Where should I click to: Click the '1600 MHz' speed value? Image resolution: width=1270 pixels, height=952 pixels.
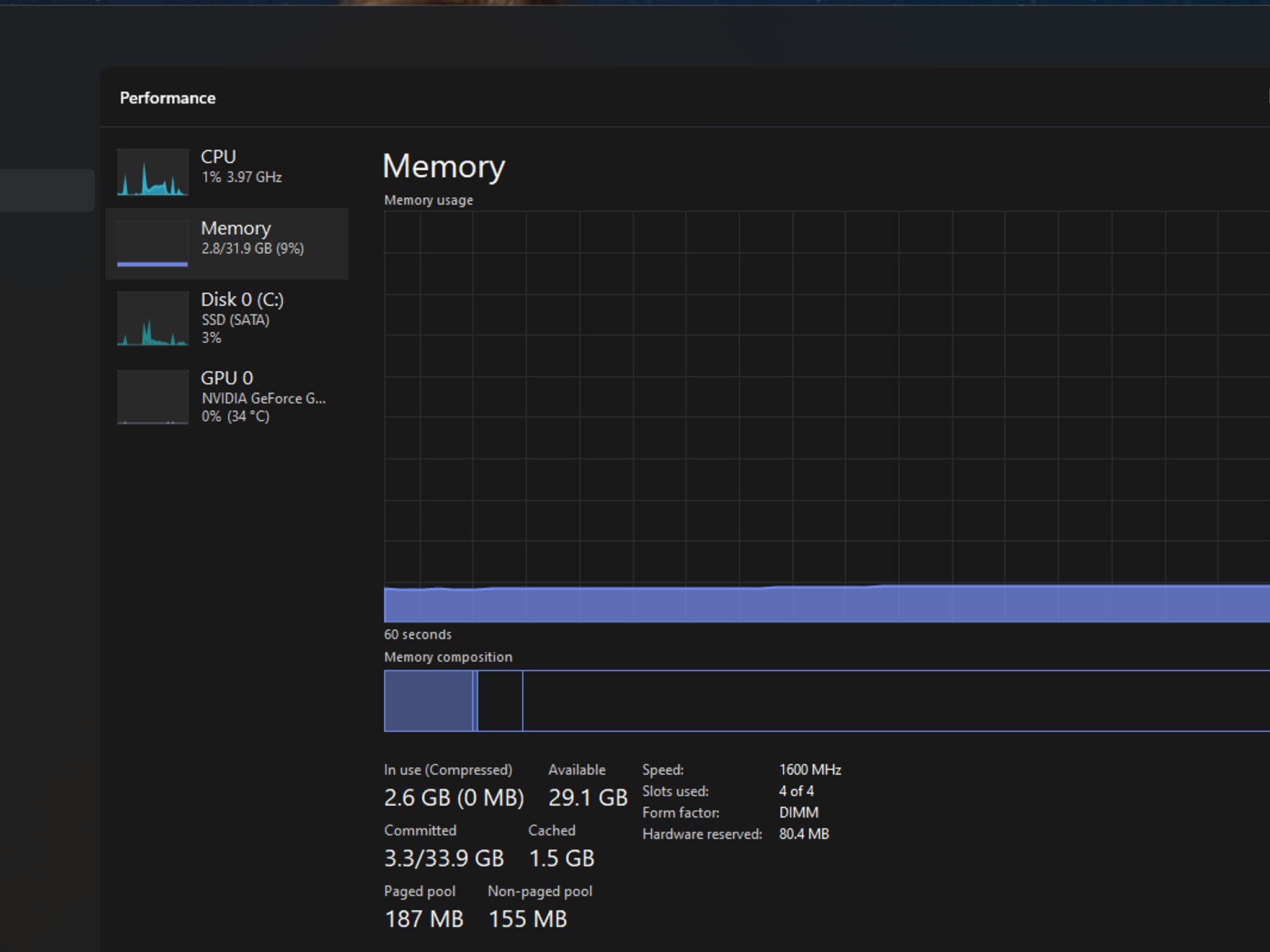(810, 770)
